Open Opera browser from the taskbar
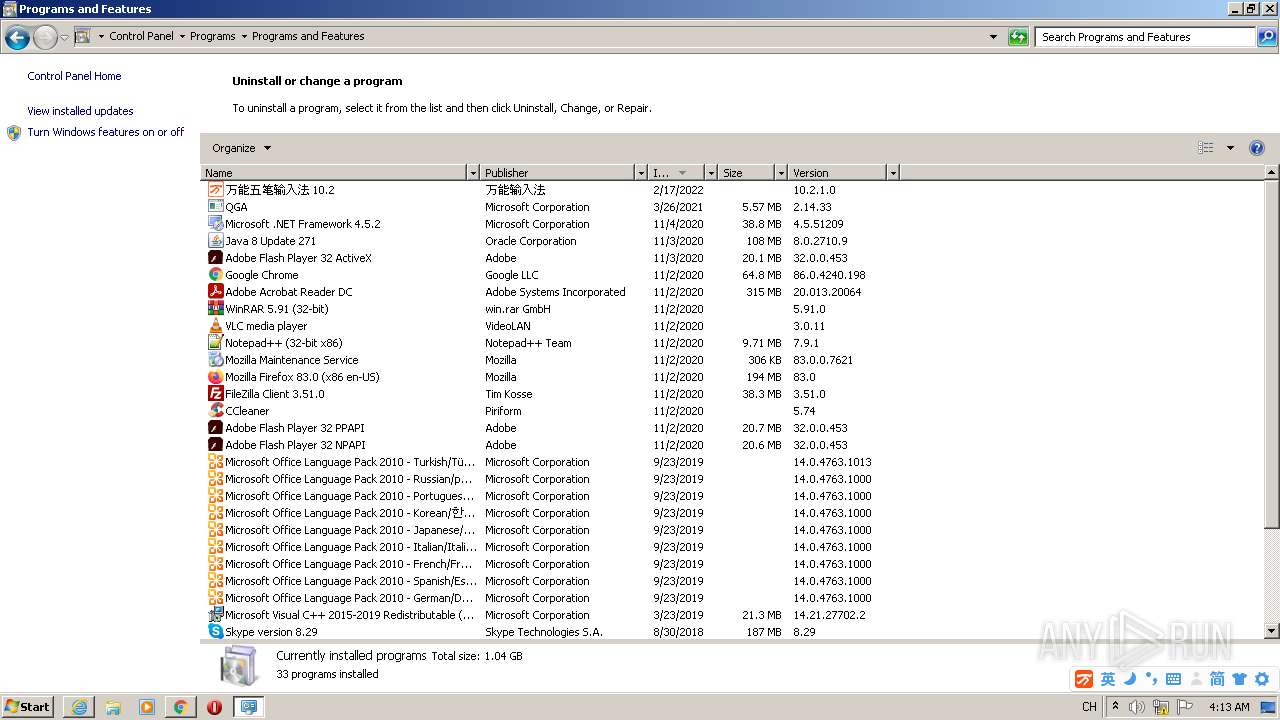Image resolution: width=1280 pixels, height=720 pixels. click(214, 707)
